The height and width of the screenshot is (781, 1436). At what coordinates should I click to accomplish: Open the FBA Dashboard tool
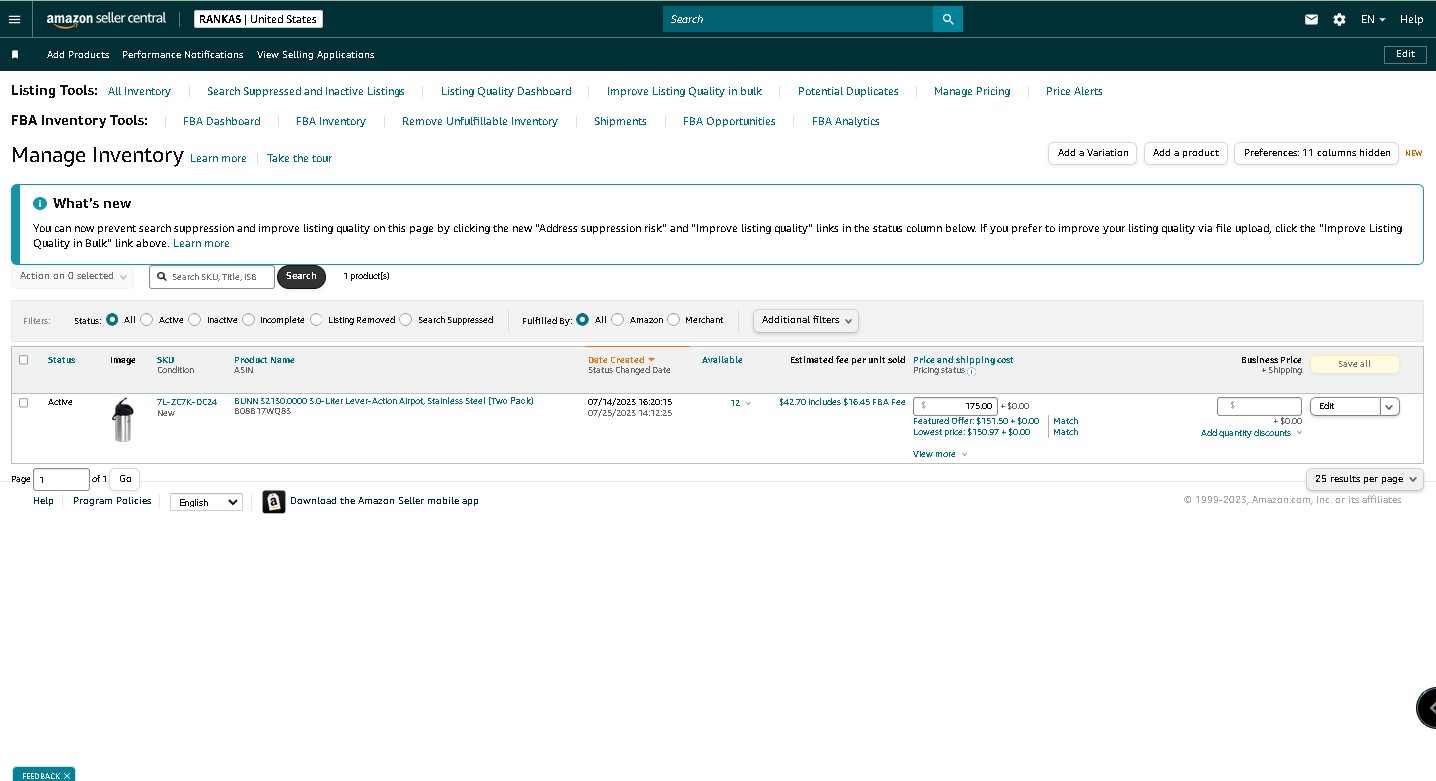click(x=222, y=121)
